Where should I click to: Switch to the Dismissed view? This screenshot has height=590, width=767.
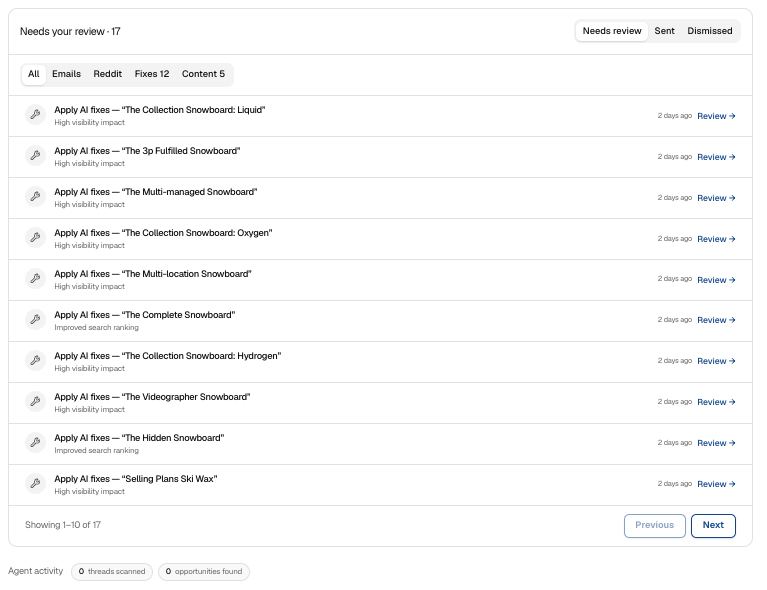pos(710,31)
